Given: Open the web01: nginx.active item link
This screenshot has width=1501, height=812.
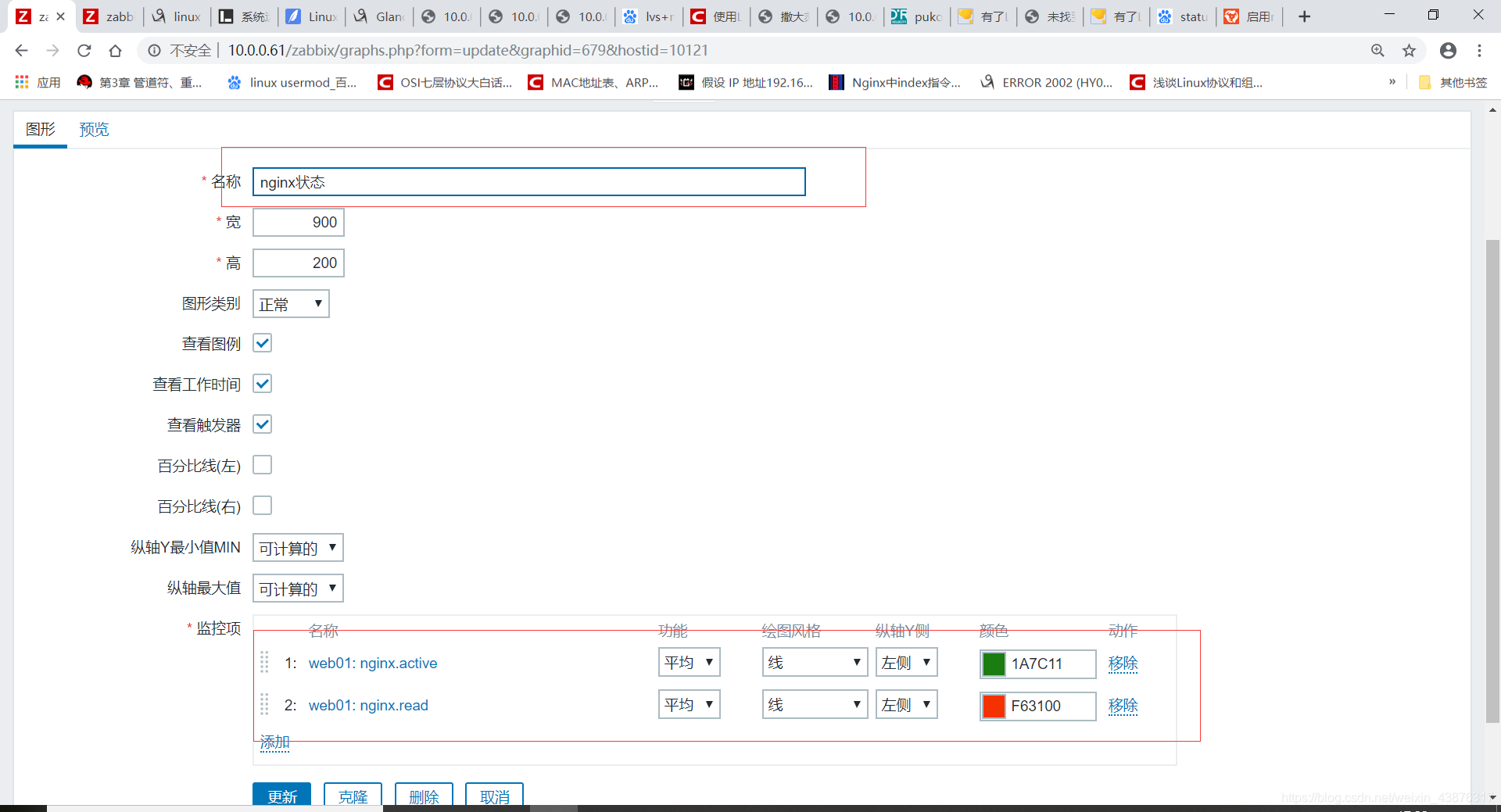Looking at the screenshot, I should [x=373, y=663].
